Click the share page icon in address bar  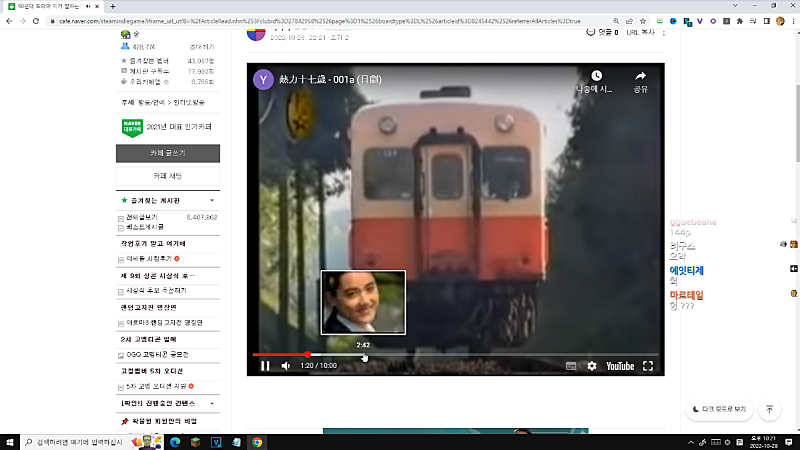coord(630,21)
